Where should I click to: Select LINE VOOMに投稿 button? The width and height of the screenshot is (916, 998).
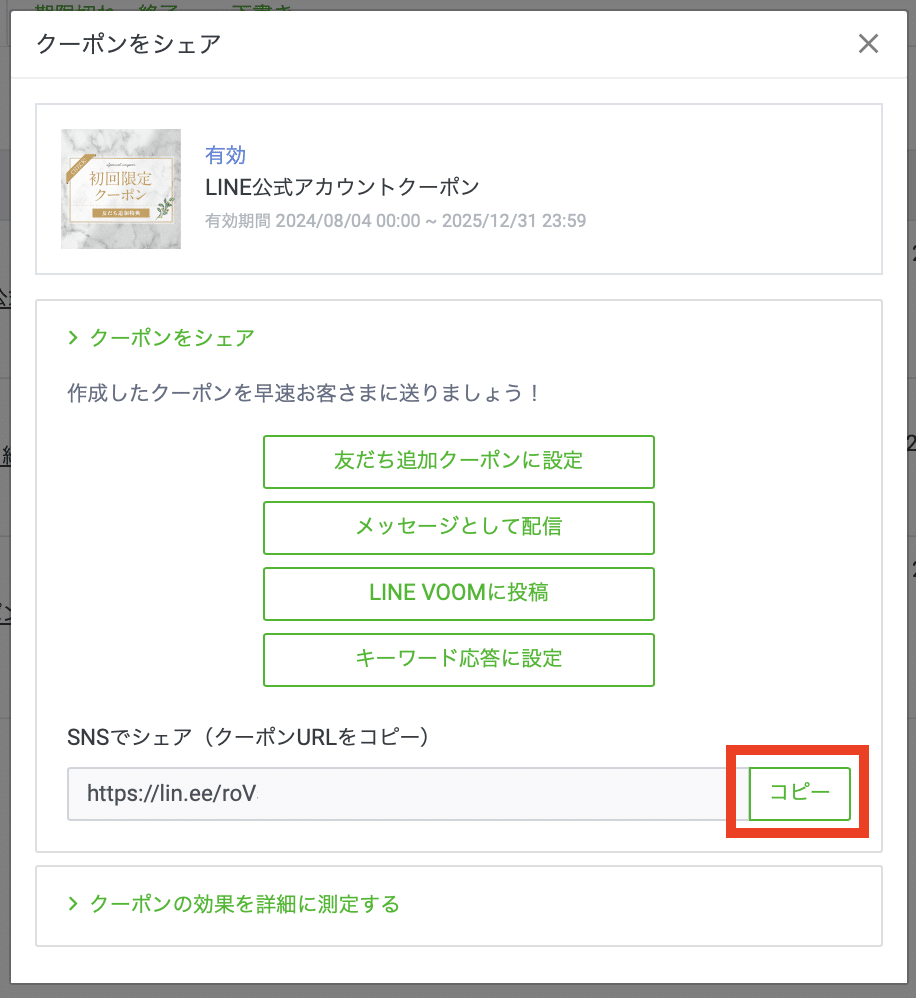[x=458, y=593]
